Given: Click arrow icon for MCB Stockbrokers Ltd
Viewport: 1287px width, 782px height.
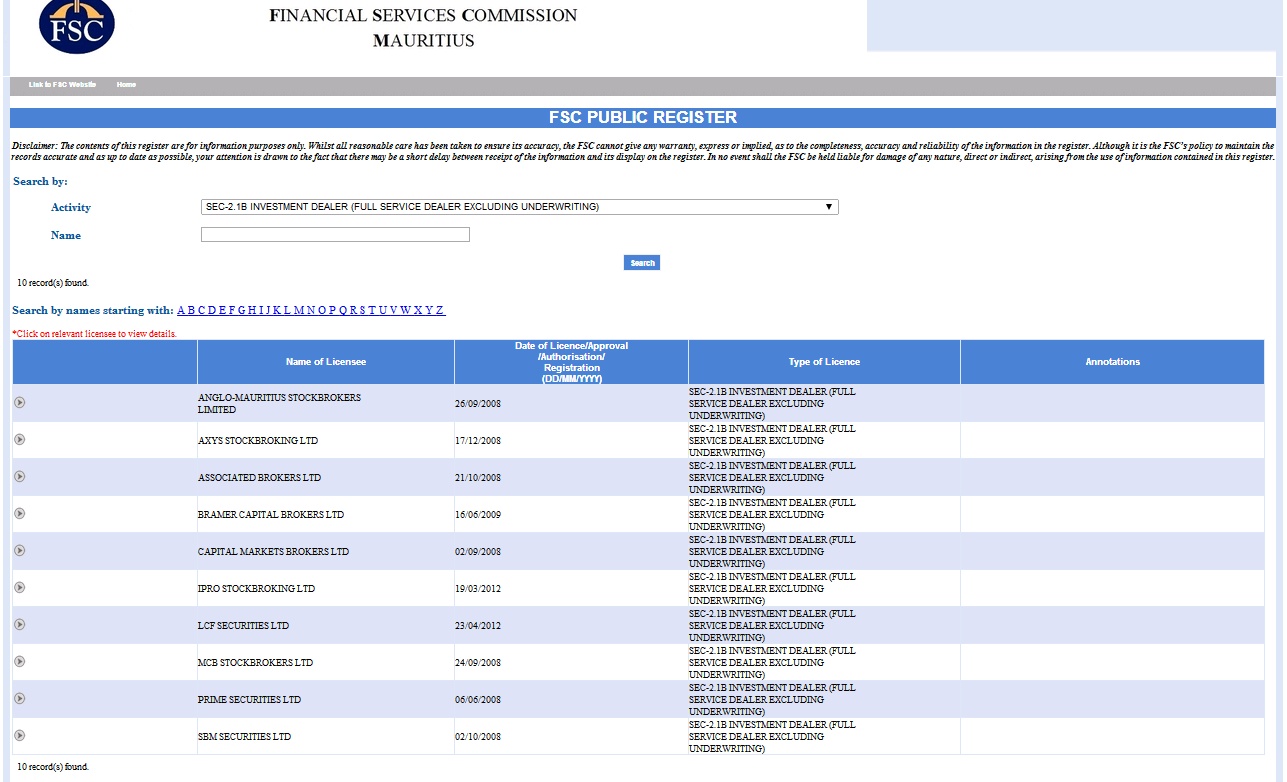Looking at the screenshot, I should [20, 661].
